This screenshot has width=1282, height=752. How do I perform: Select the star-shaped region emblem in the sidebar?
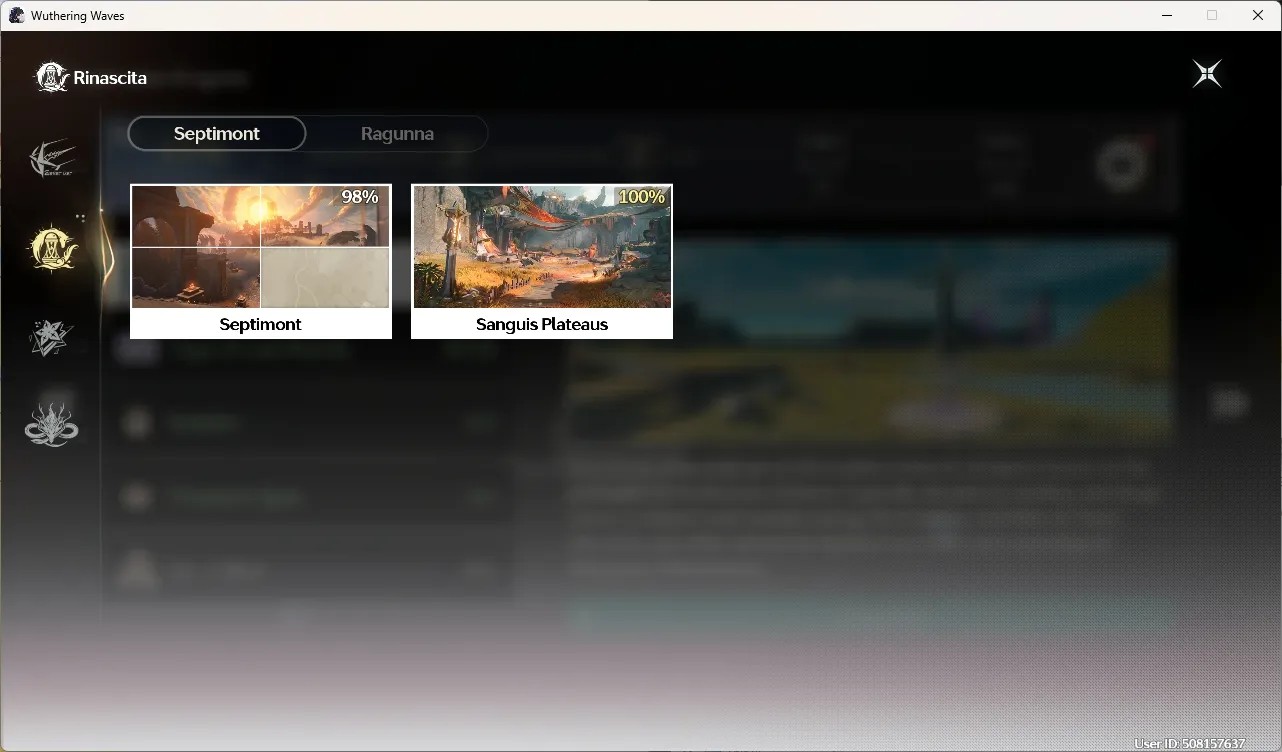(x=52, y=338)
